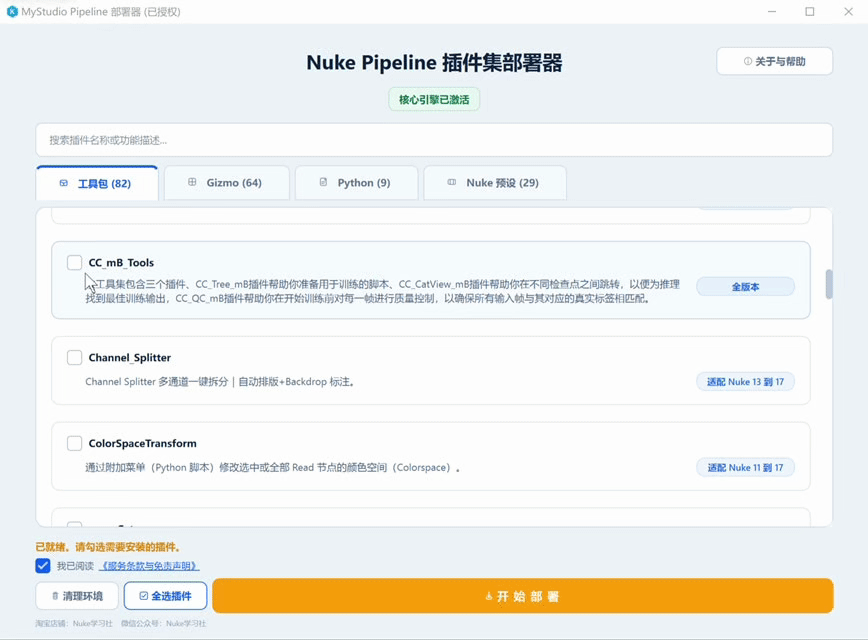This screenshot has width=868, height=640.
Task: Click the 淘宝店铺 footer text
Action: click(74, 623)
